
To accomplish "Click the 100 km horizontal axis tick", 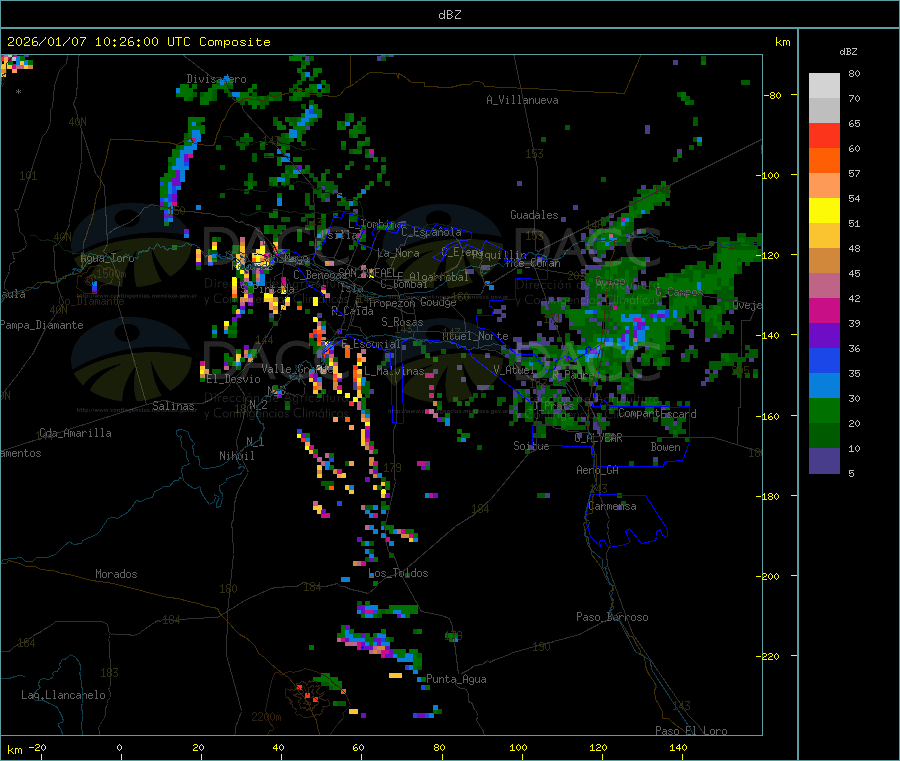I will (518, 747).
